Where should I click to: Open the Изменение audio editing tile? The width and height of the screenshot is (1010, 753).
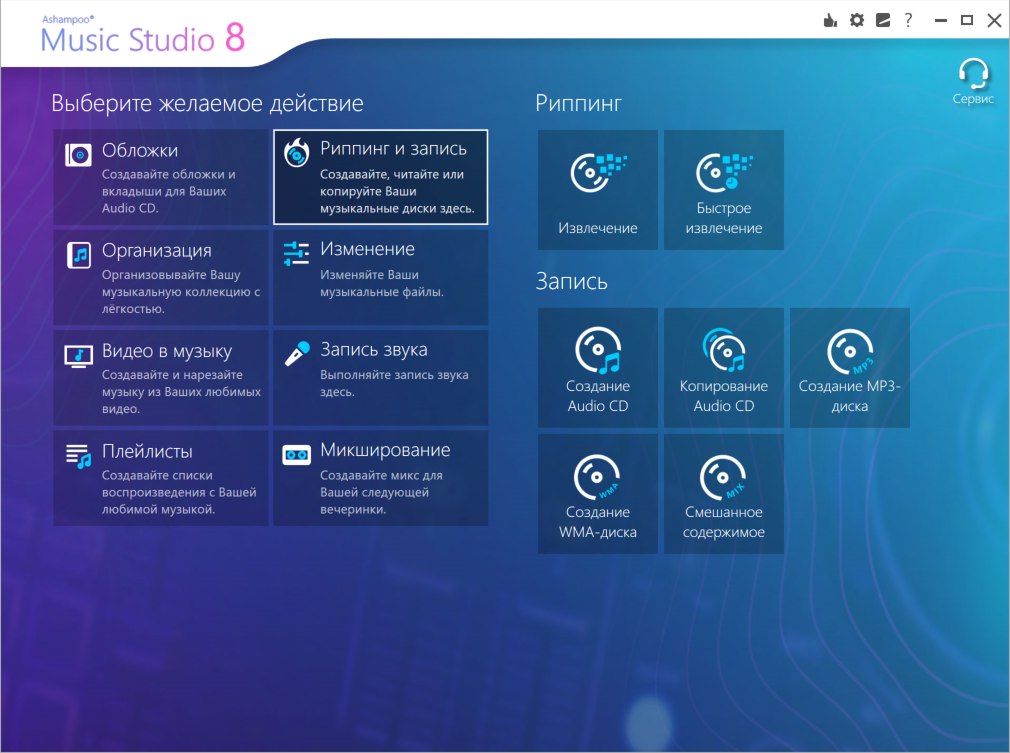(x=381, y=278)
